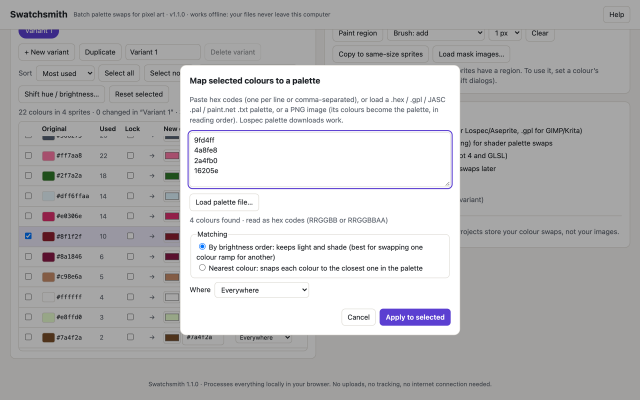Click the new colour swatch for #7a4f2a
640x400 pixels.
(171, 338)
